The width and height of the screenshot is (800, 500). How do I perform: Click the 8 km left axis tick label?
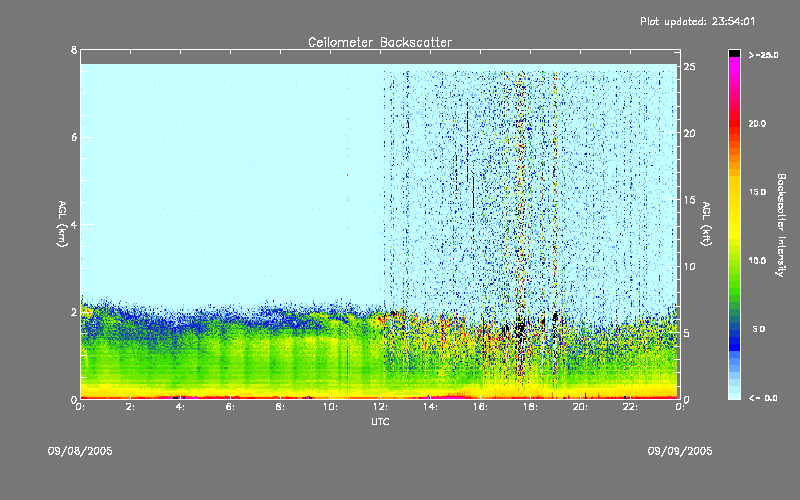point(74,50)
